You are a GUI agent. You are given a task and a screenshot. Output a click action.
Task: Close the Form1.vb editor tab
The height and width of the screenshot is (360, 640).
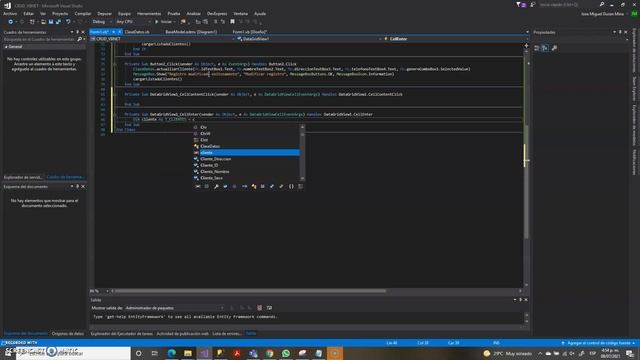(x=120, y=32)
